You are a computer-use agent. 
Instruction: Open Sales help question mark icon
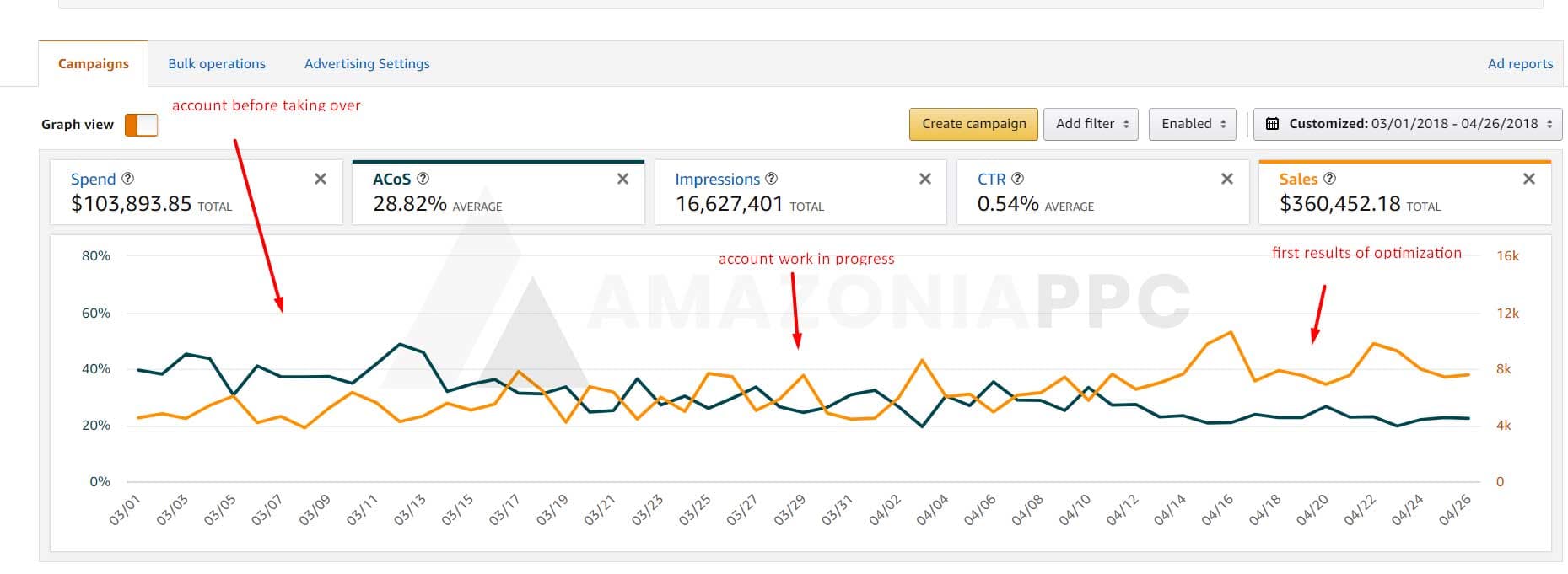[1330, 179]
